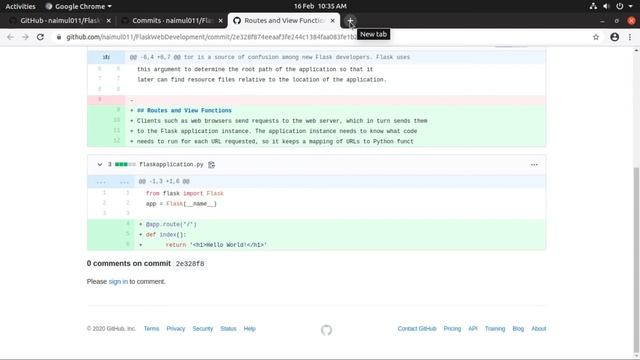Click the added line '@app.route('/')'
This screenshot has width=640, height=360.
171,224
